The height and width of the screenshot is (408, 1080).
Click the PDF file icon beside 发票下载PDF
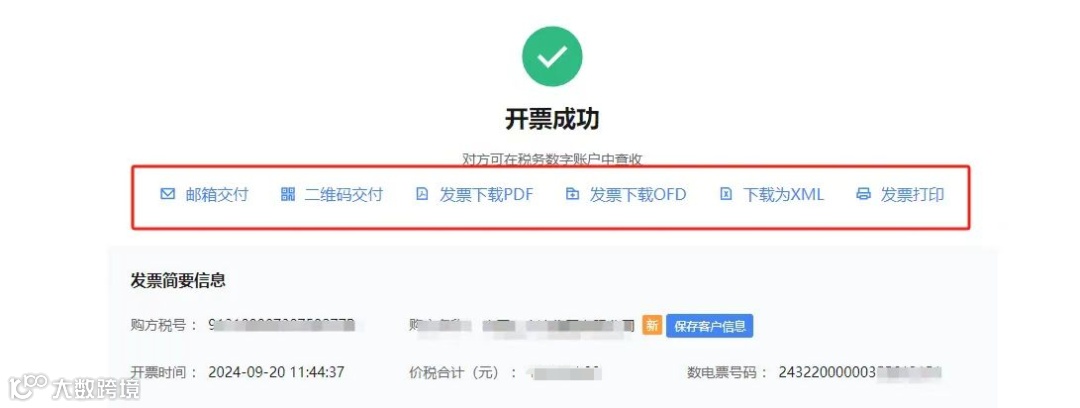point(422,194)
